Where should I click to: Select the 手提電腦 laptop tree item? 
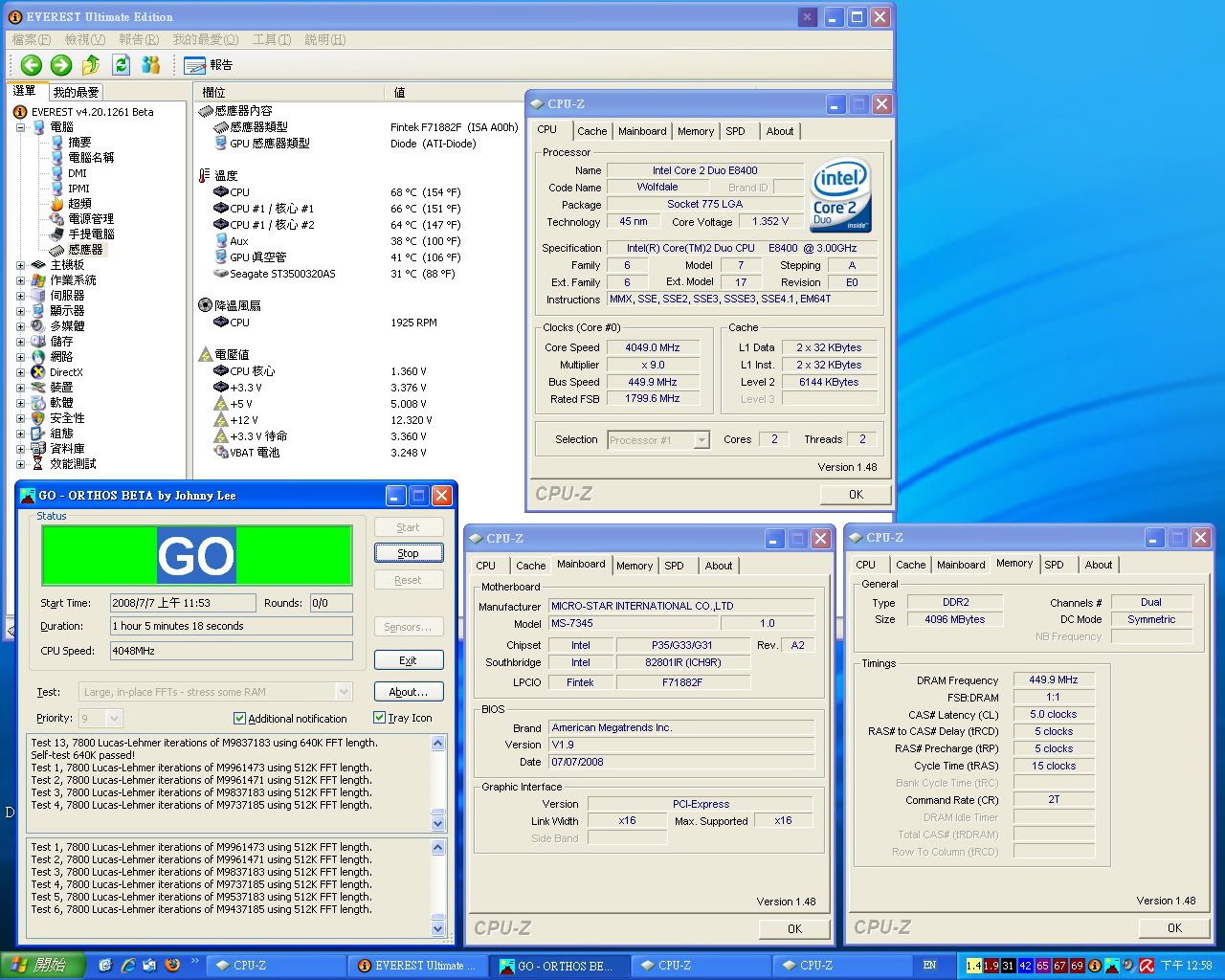[91, 234]
